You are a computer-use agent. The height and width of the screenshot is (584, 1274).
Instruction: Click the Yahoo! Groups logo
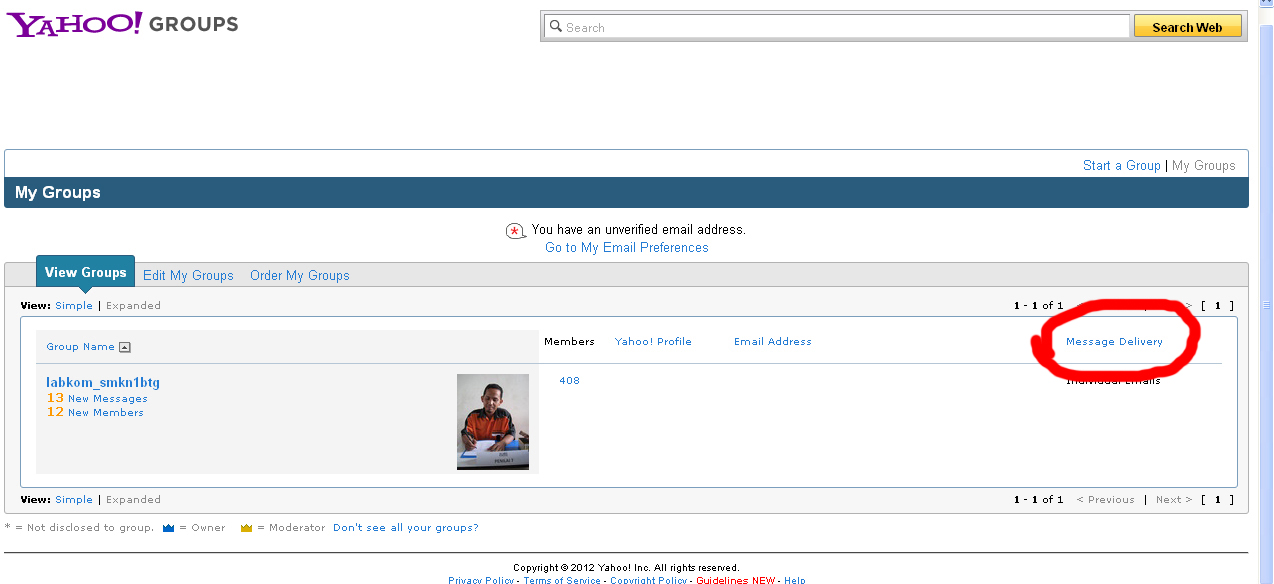tap(123, 23)
